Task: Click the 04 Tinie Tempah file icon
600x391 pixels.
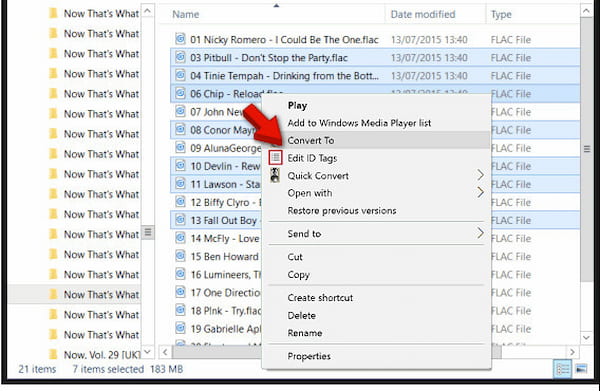Action: [180, 75]
